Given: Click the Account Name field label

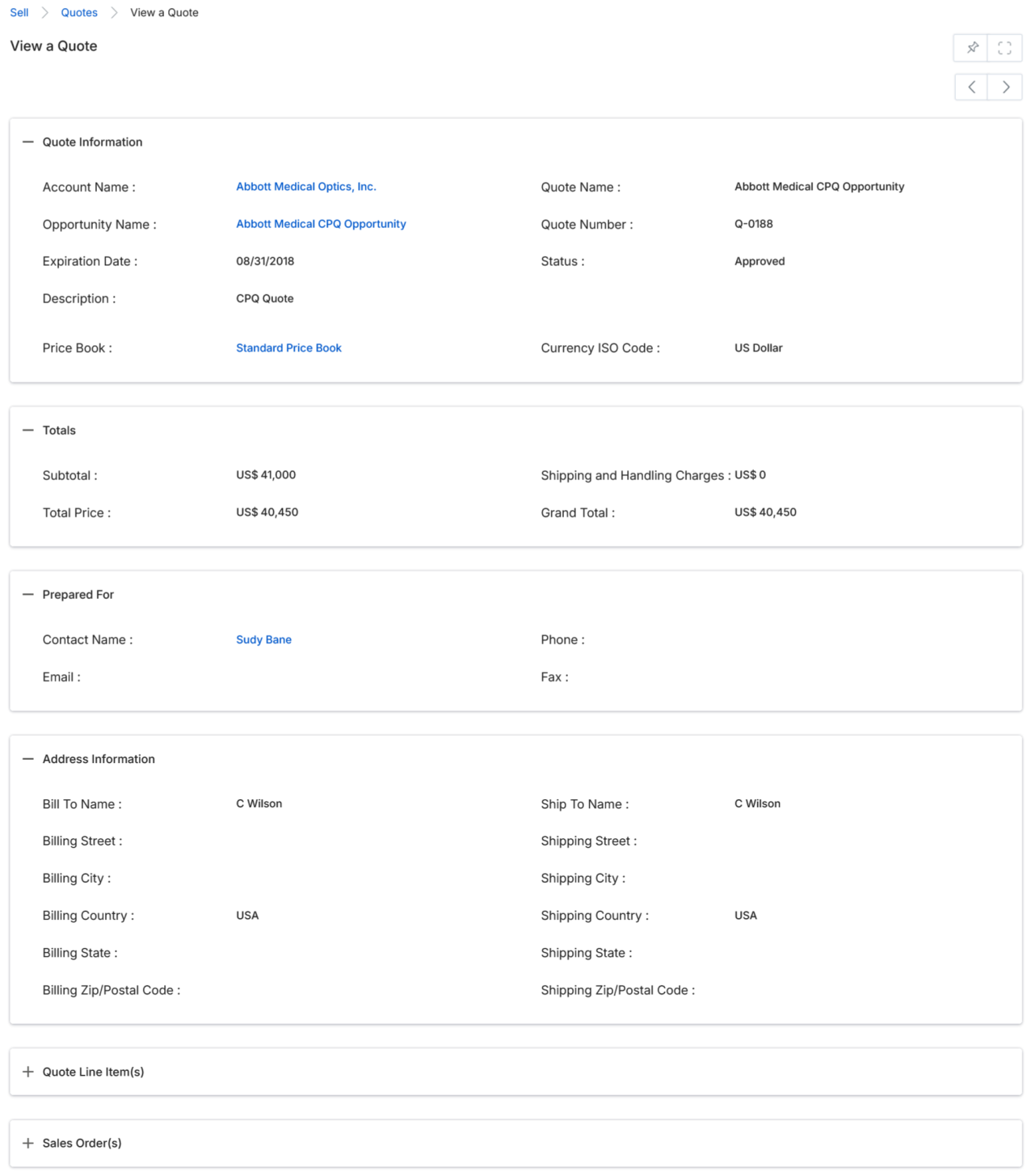Looking at the screenshot, I should pos(89,188).
